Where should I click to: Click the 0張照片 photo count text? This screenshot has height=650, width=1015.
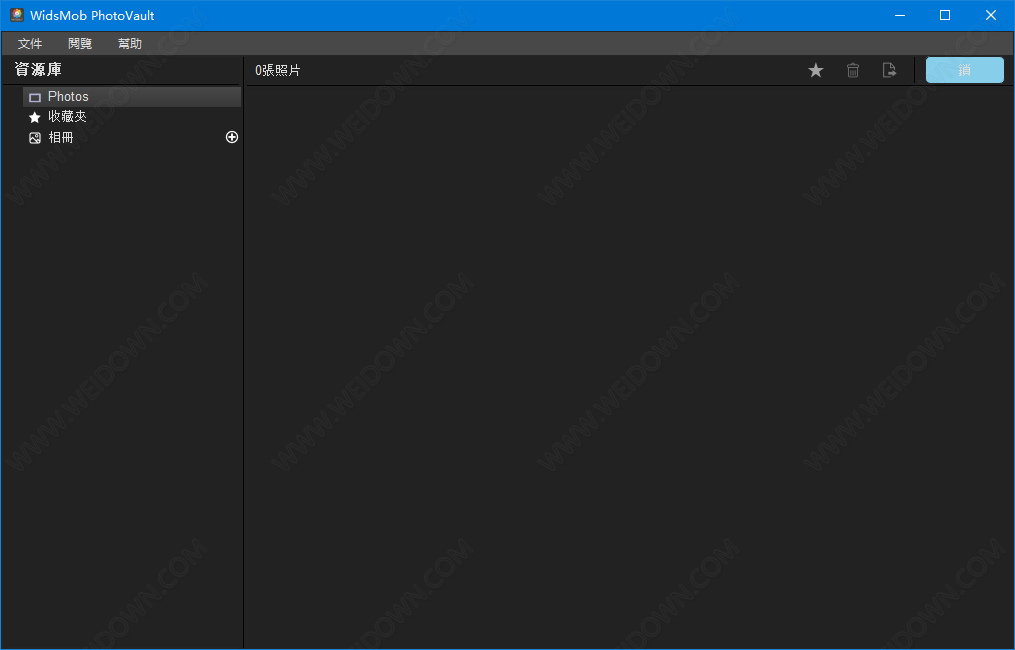click(x=278, y=71)
